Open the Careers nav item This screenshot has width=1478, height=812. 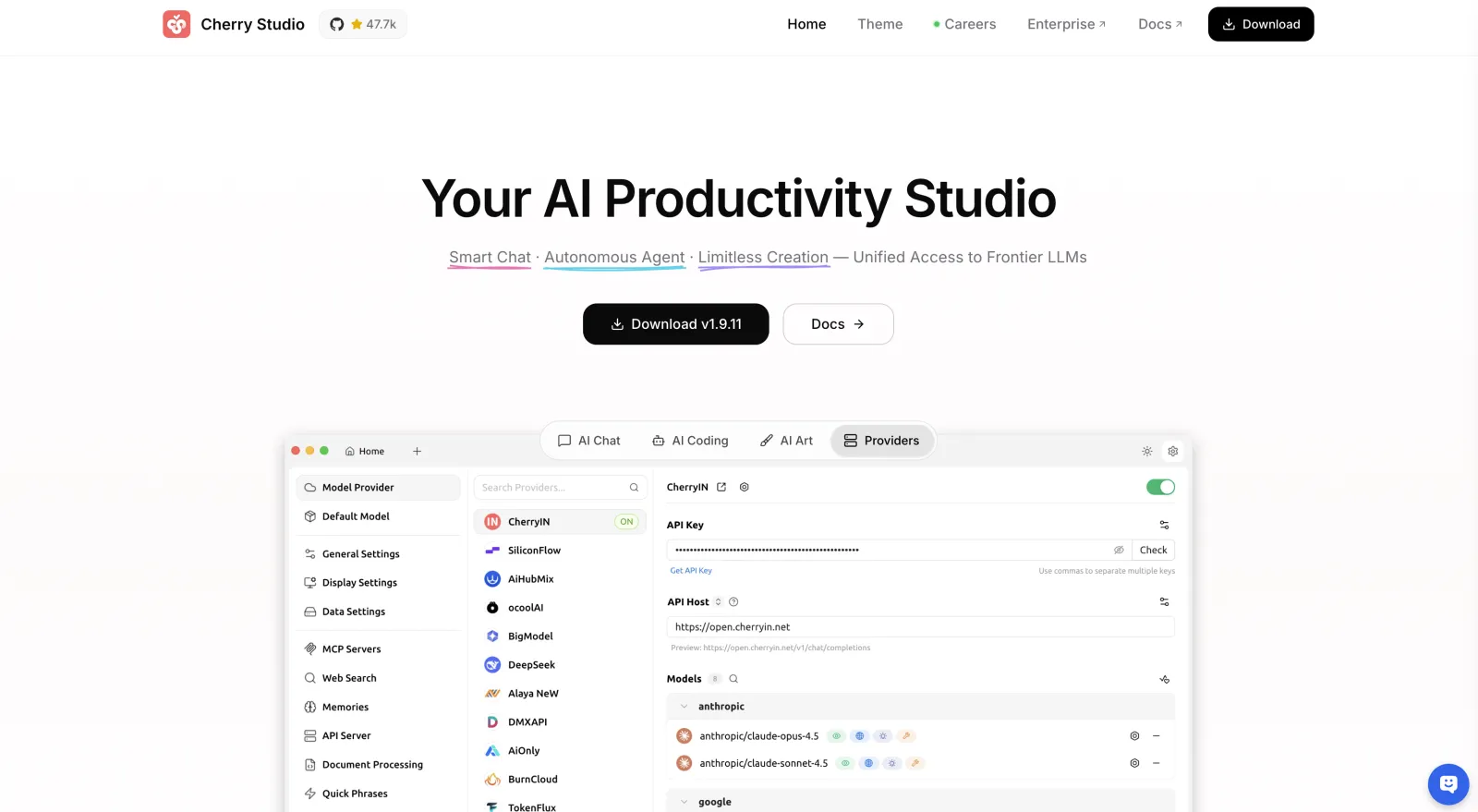964,24
